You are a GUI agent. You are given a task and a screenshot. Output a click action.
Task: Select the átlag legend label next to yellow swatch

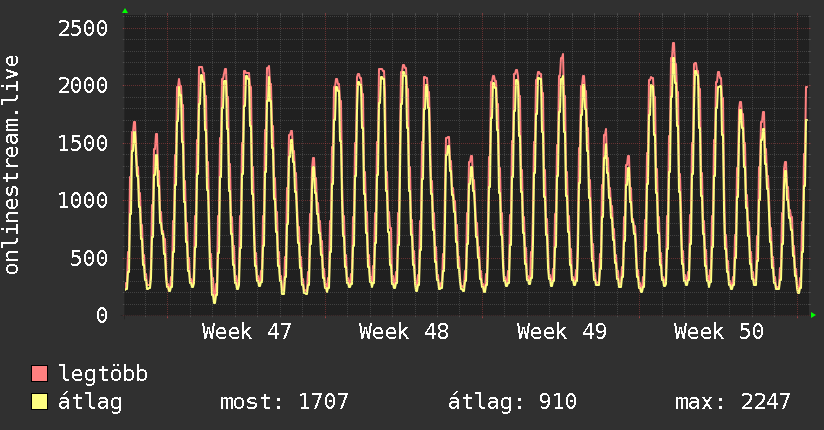(x=90, y=402)
